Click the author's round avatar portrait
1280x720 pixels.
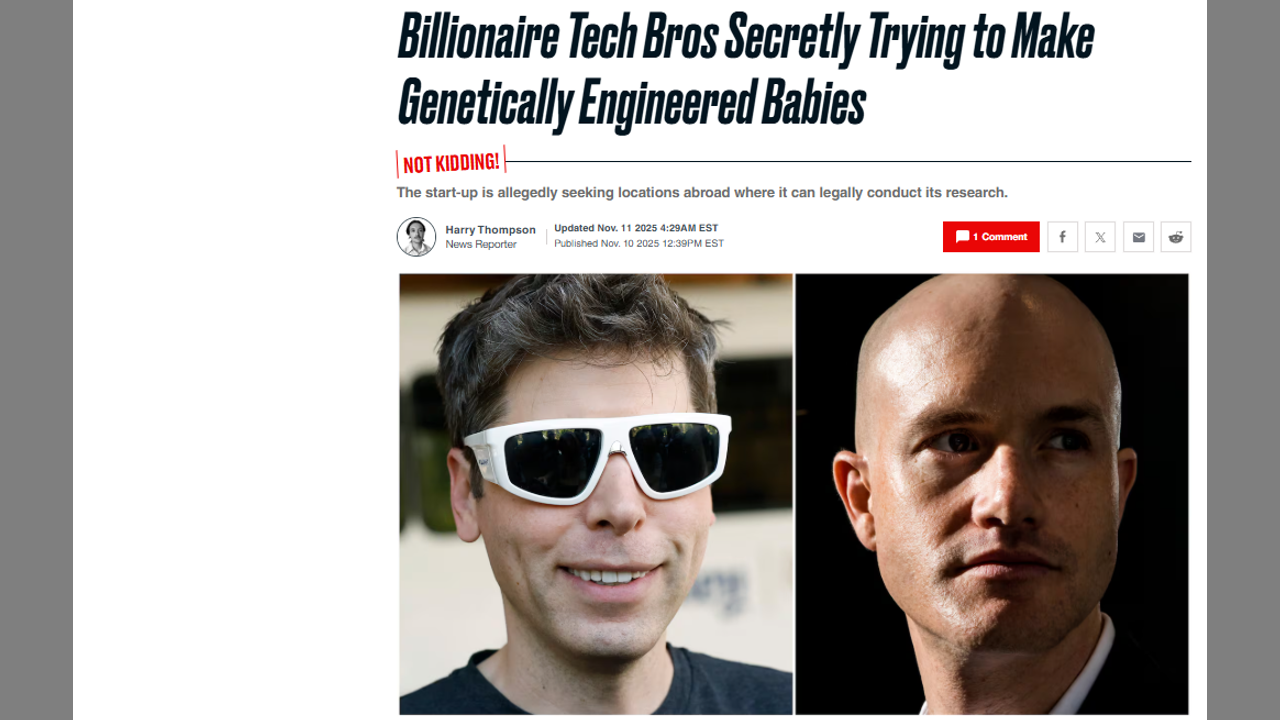pyautogui.click(x=416, y=237)
